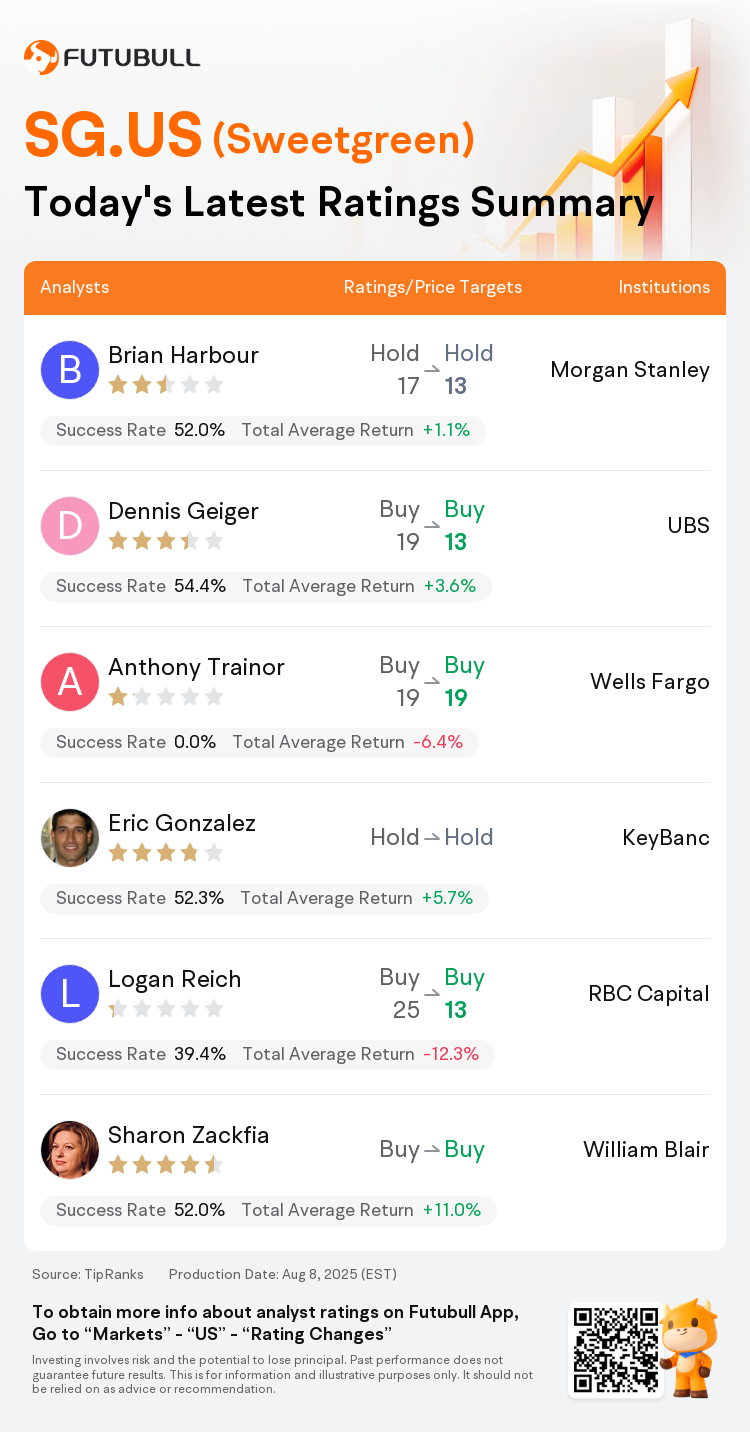Open the Wells Fargo institution link
750x1432 pixels.
tap(650, 682)
